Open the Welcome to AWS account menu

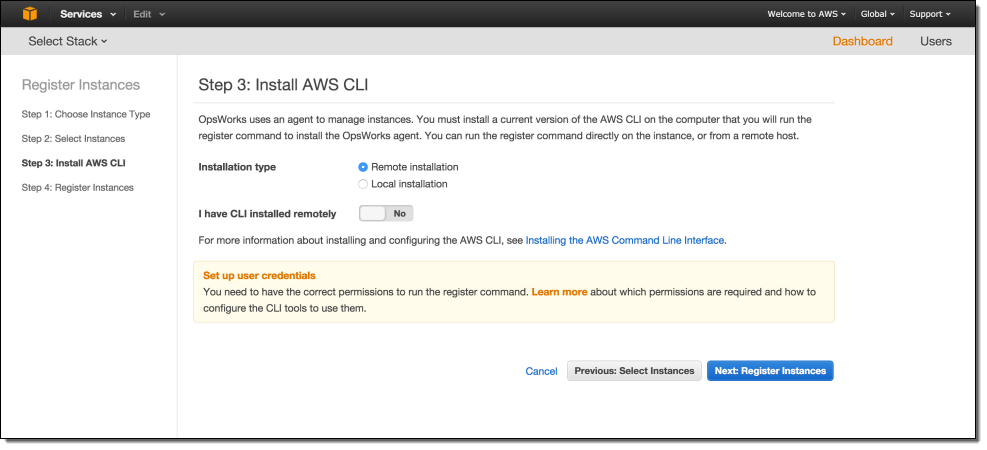(x=806, y=14)
